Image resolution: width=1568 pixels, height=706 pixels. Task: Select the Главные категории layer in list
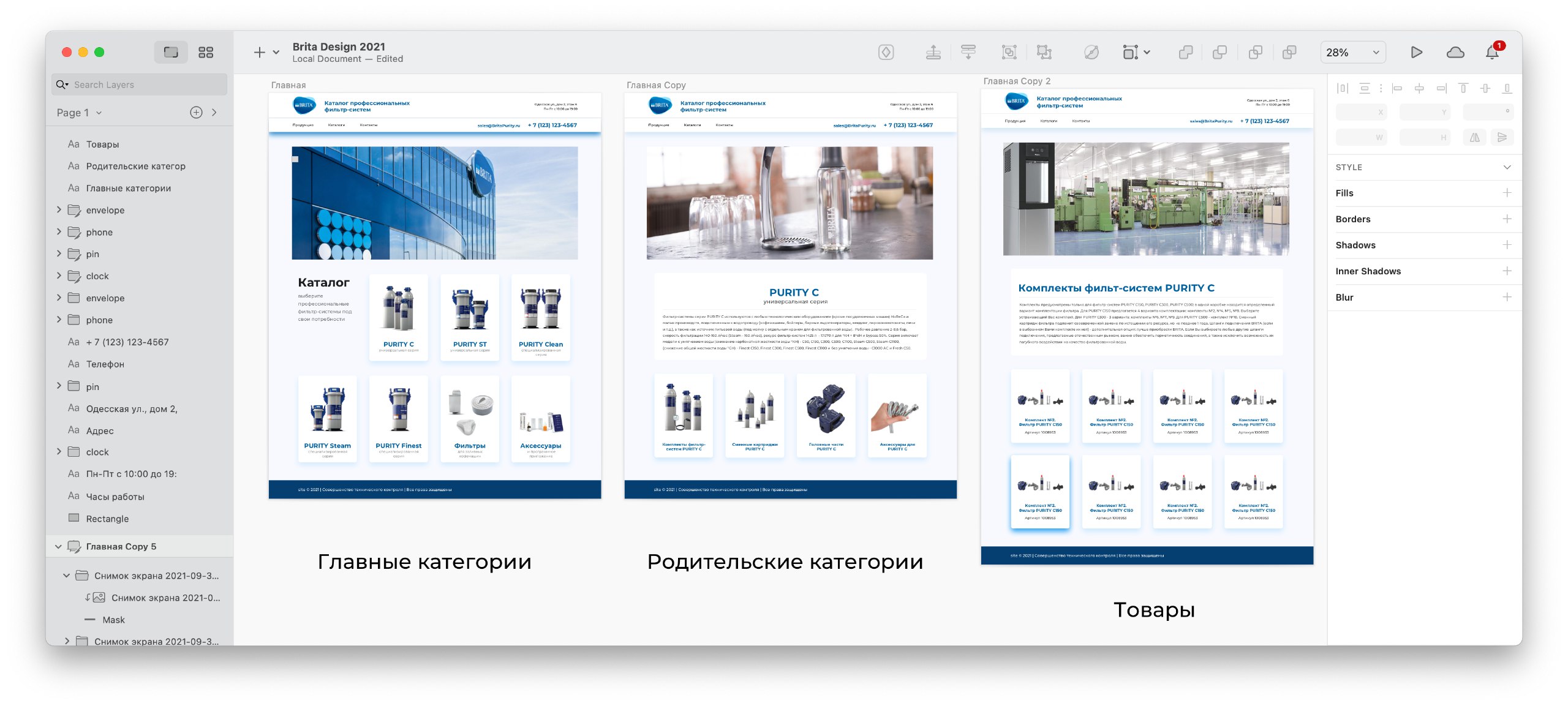140,189
